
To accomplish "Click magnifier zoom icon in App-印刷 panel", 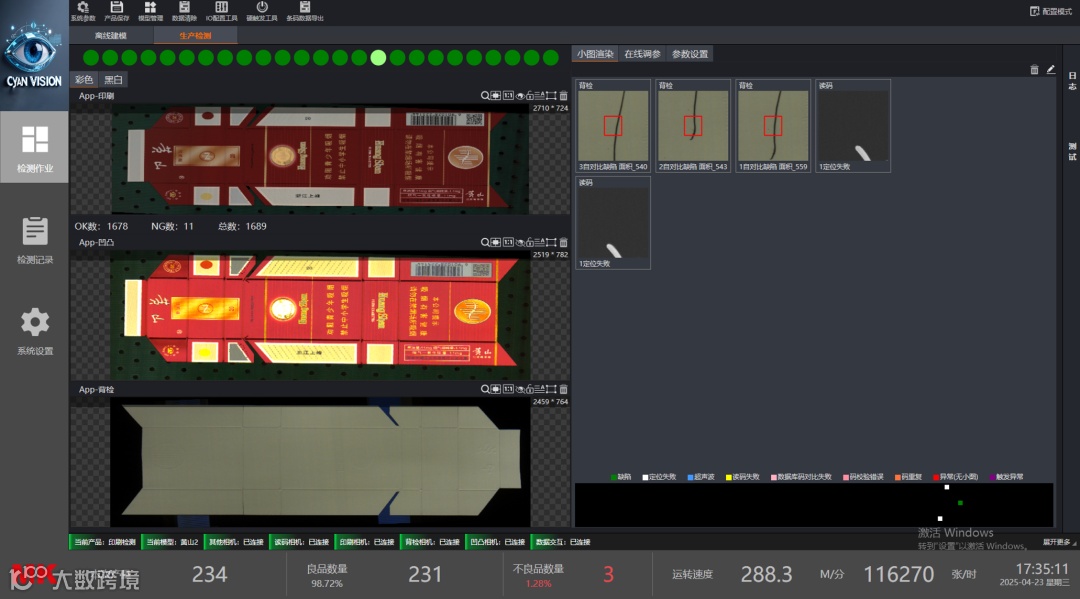I will (485, 96).
